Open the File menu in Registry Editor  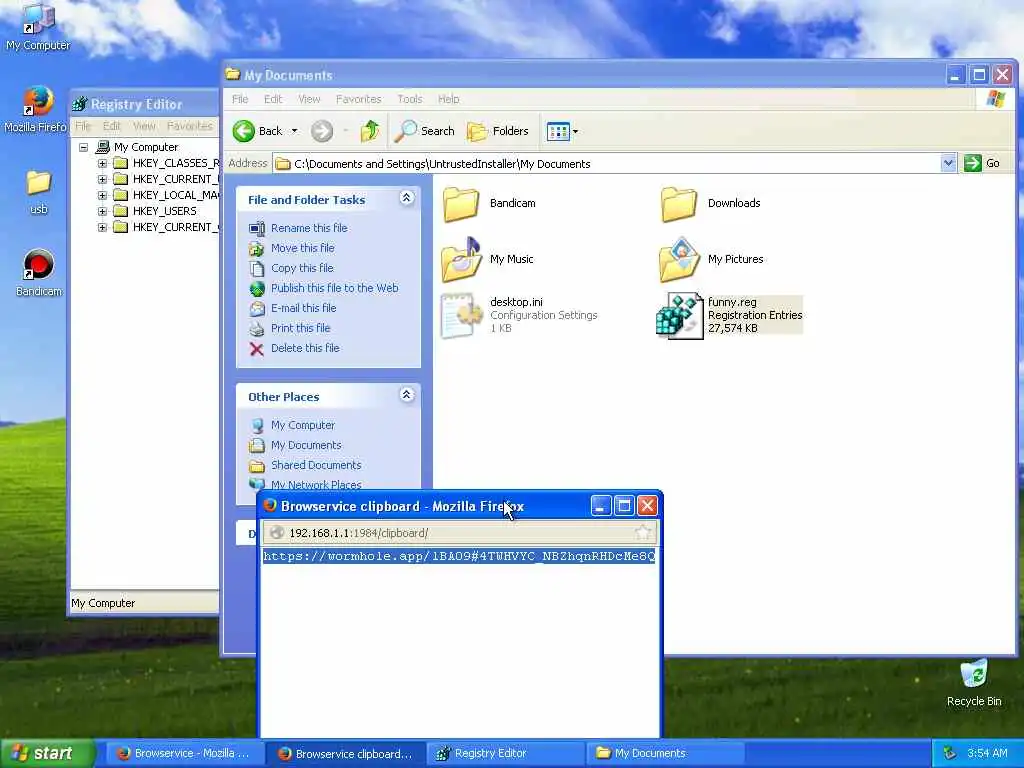83,126
